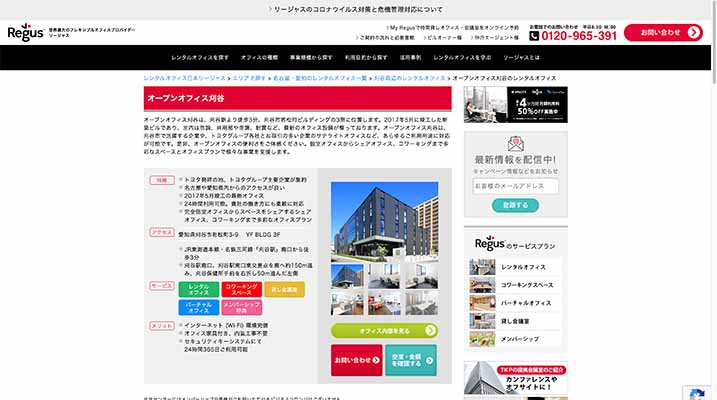Open the リージャスとは menu item
The height and width of the screenshot is (400, 717).
(x=521, y=58)
